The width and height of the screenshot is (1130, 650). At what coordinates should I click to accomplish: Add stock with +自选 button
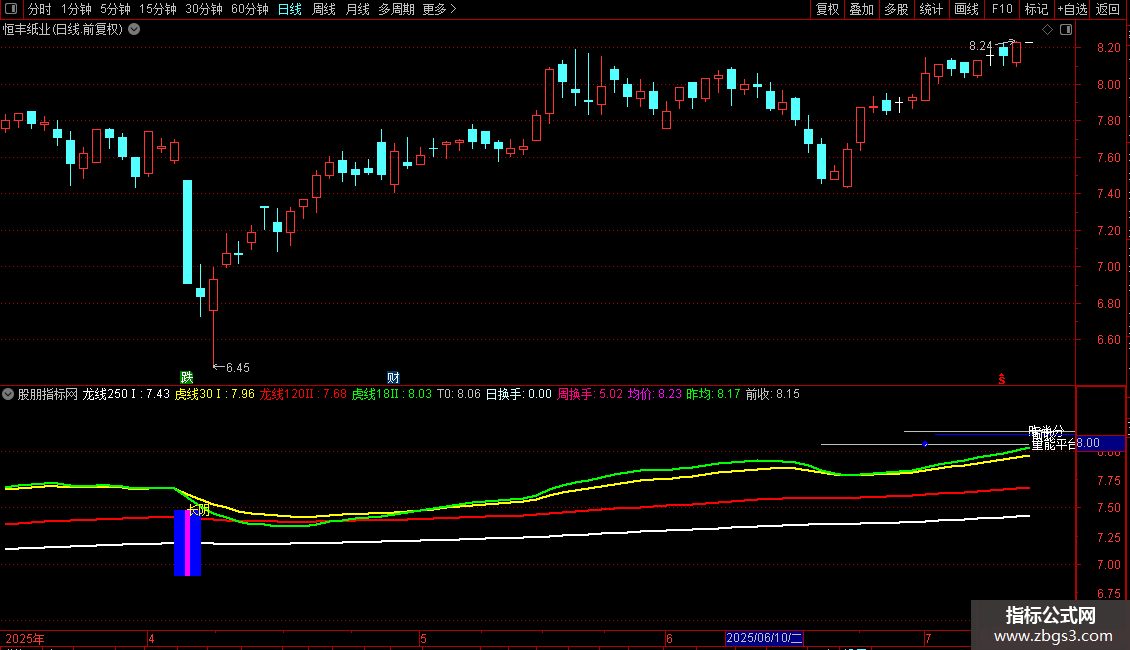click(1072, 9)
